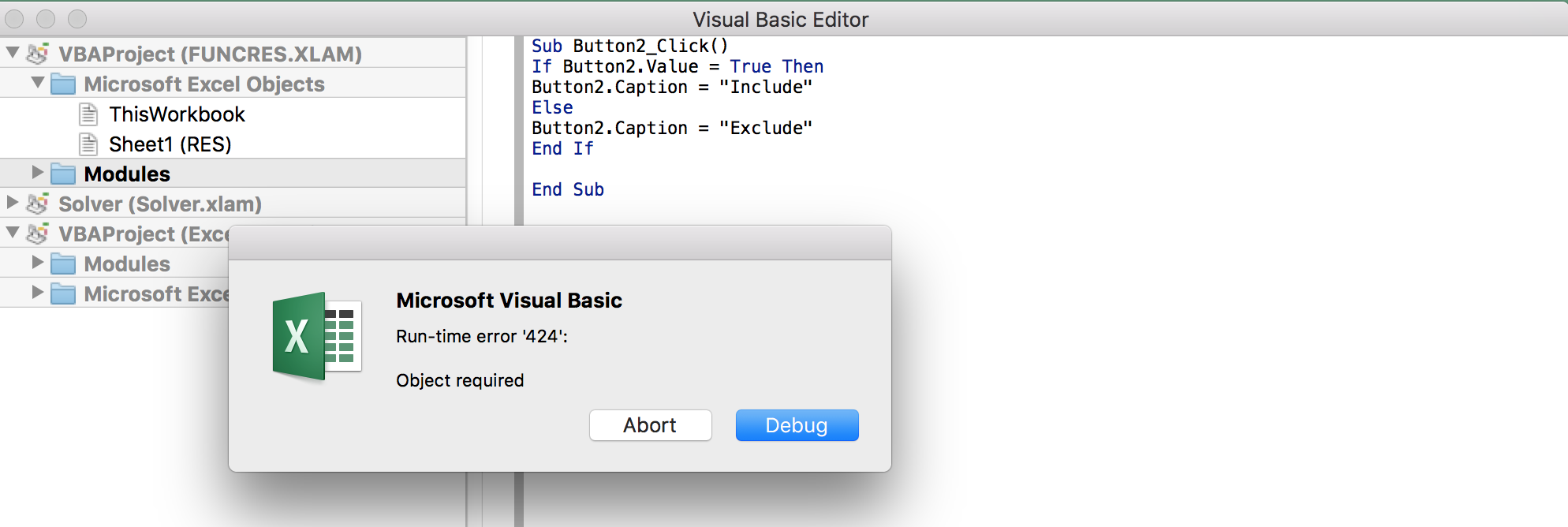Click the Excel logo in the error dialog
The height and width of the screenshot is (527, 1568).
point(316,337)
